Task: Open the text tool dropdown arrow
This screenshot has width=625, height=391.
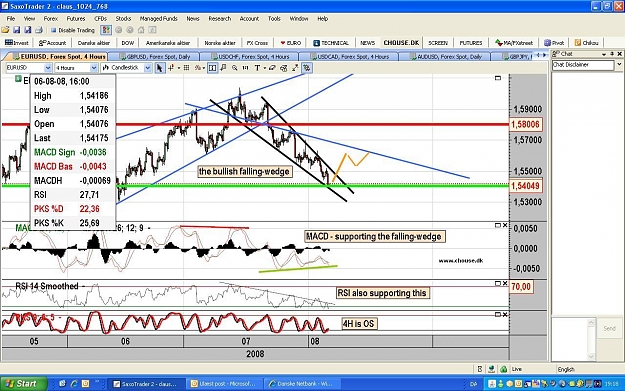Action: [264, 68]
